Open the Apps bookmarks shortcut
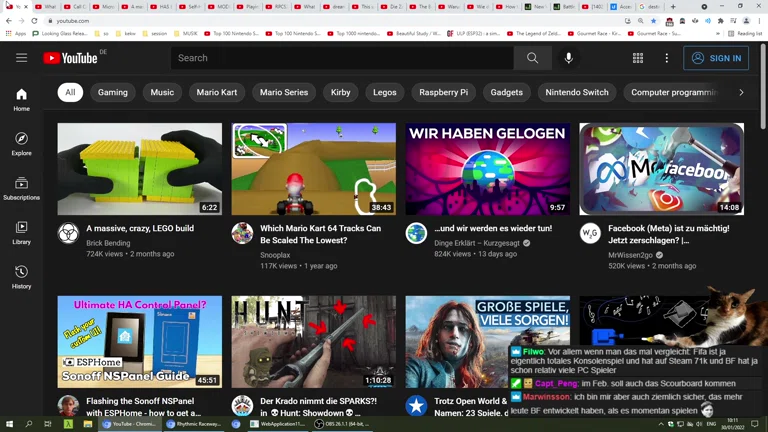Image resolution: width=768 pixels, height=432 pixels. pos(16,34)
